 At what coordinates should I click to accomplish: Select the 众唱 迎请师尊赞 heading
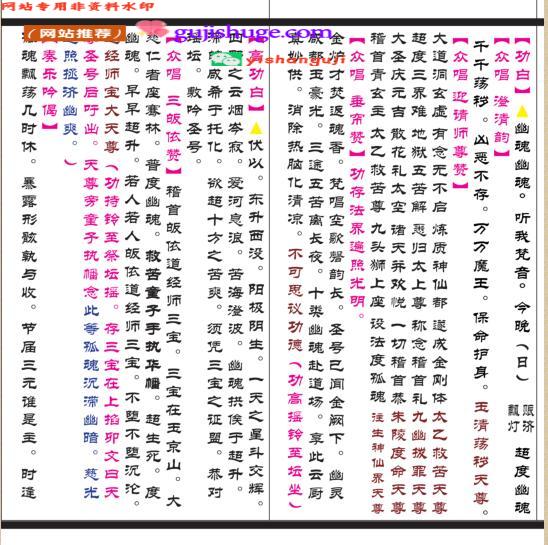(x=461, y=113)
